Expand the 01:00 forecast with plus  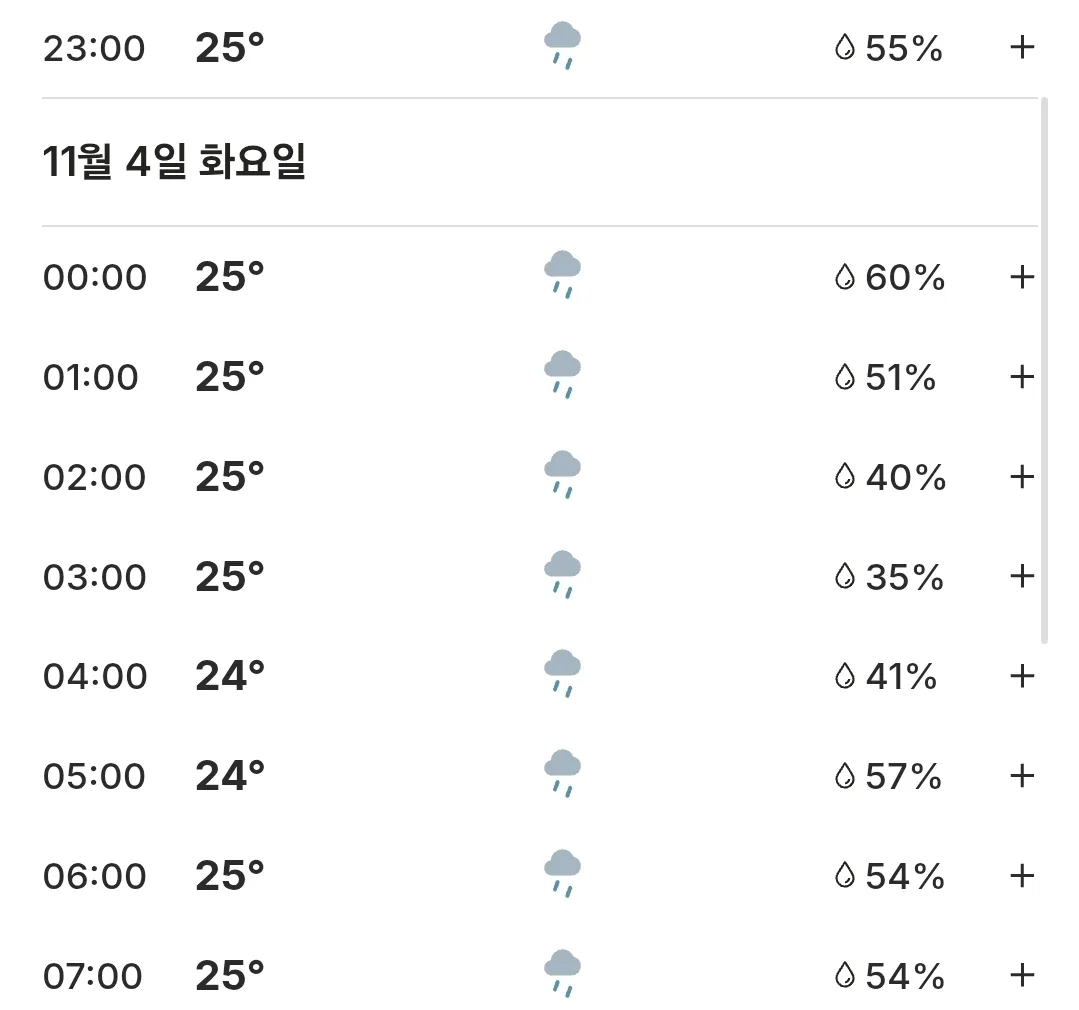pos(1022,376)
